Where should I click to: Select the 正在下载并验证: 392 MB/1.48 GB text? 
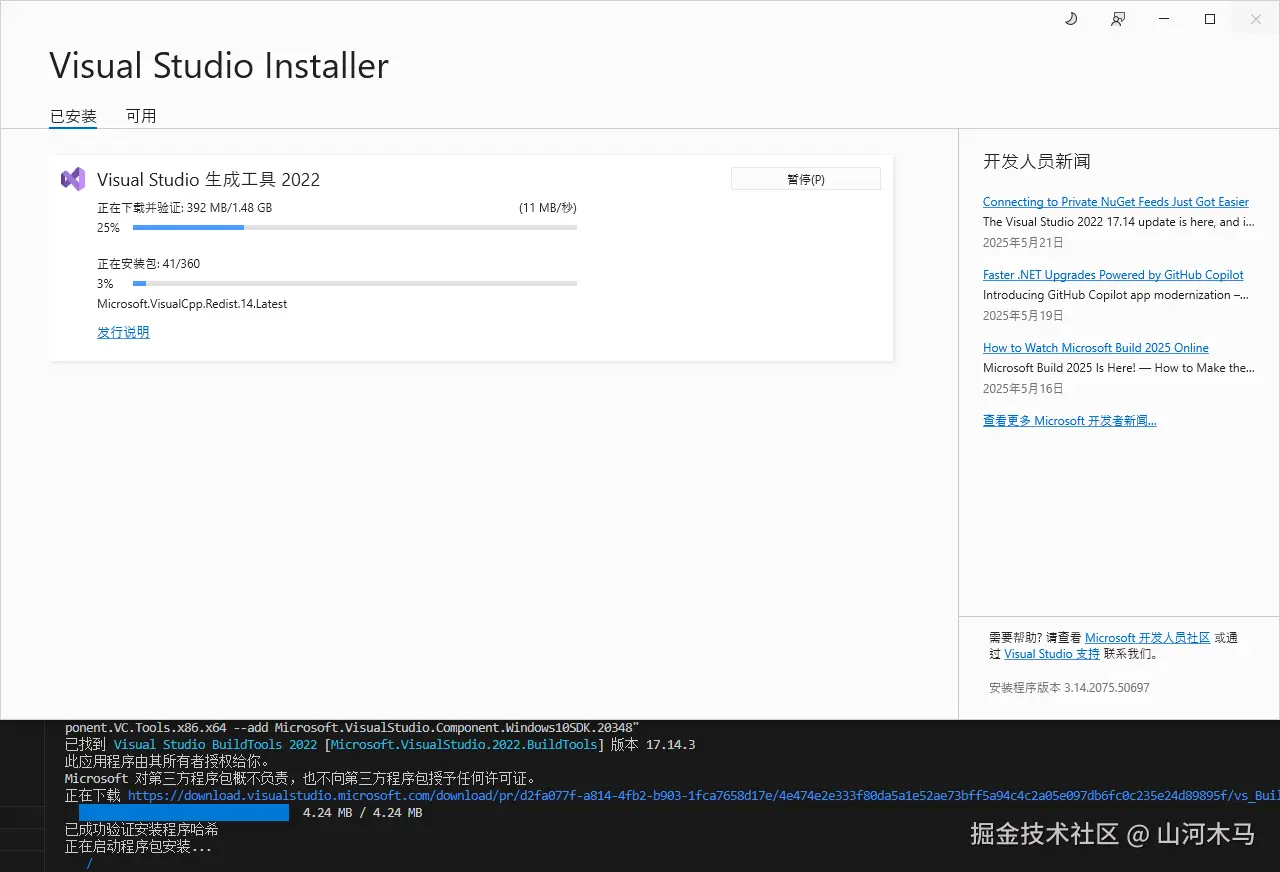[184, 208]
